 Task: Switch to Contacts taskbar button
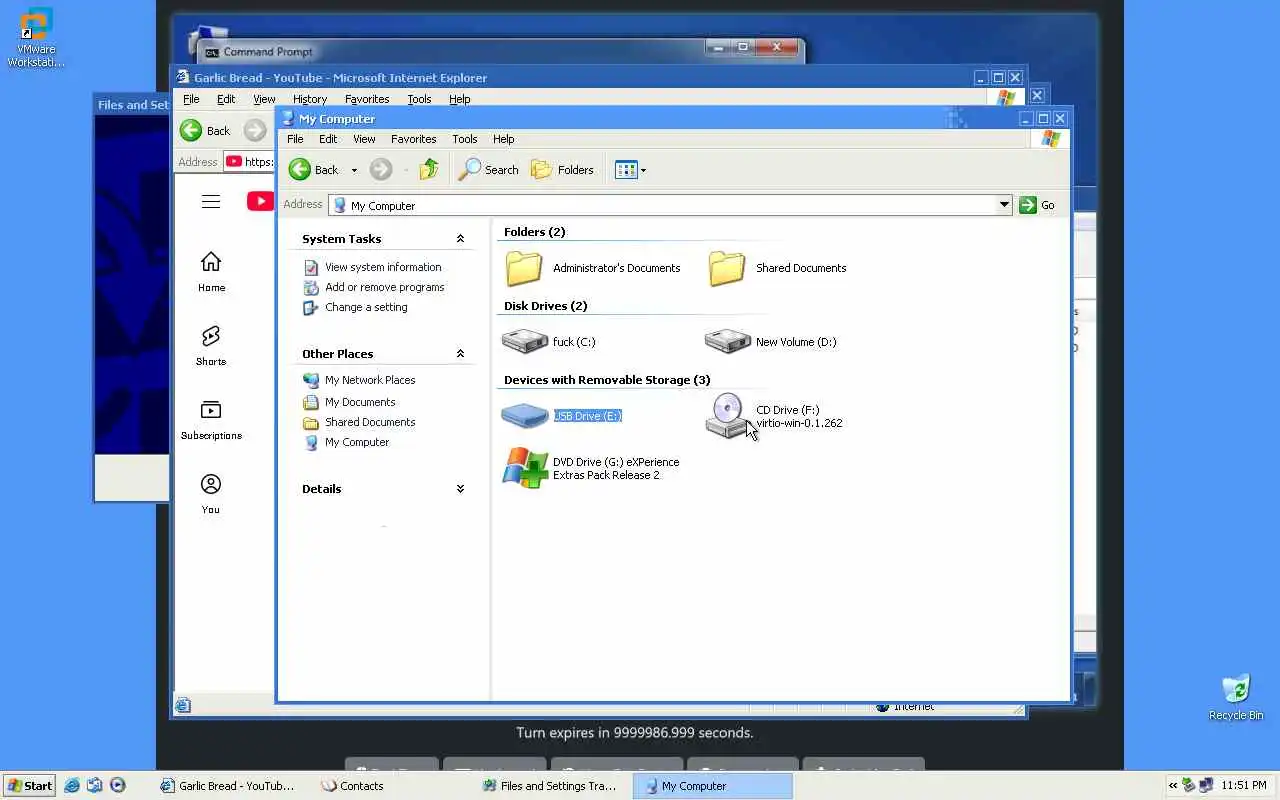[x=392, y=786]
